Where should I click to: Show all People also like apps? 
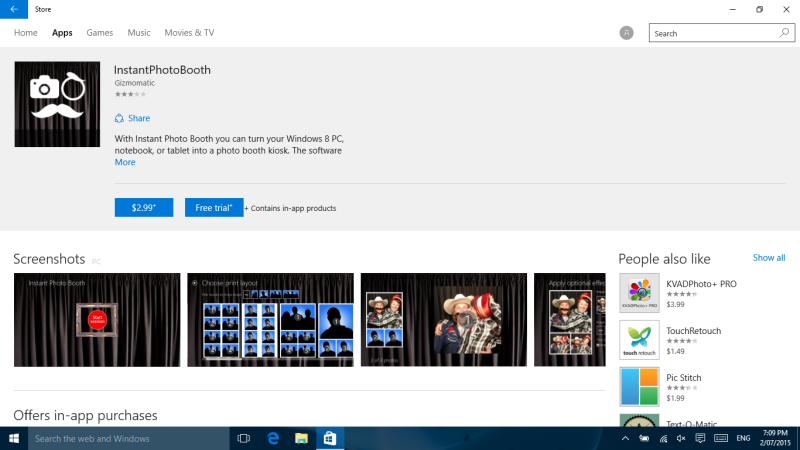coord(769,258)
